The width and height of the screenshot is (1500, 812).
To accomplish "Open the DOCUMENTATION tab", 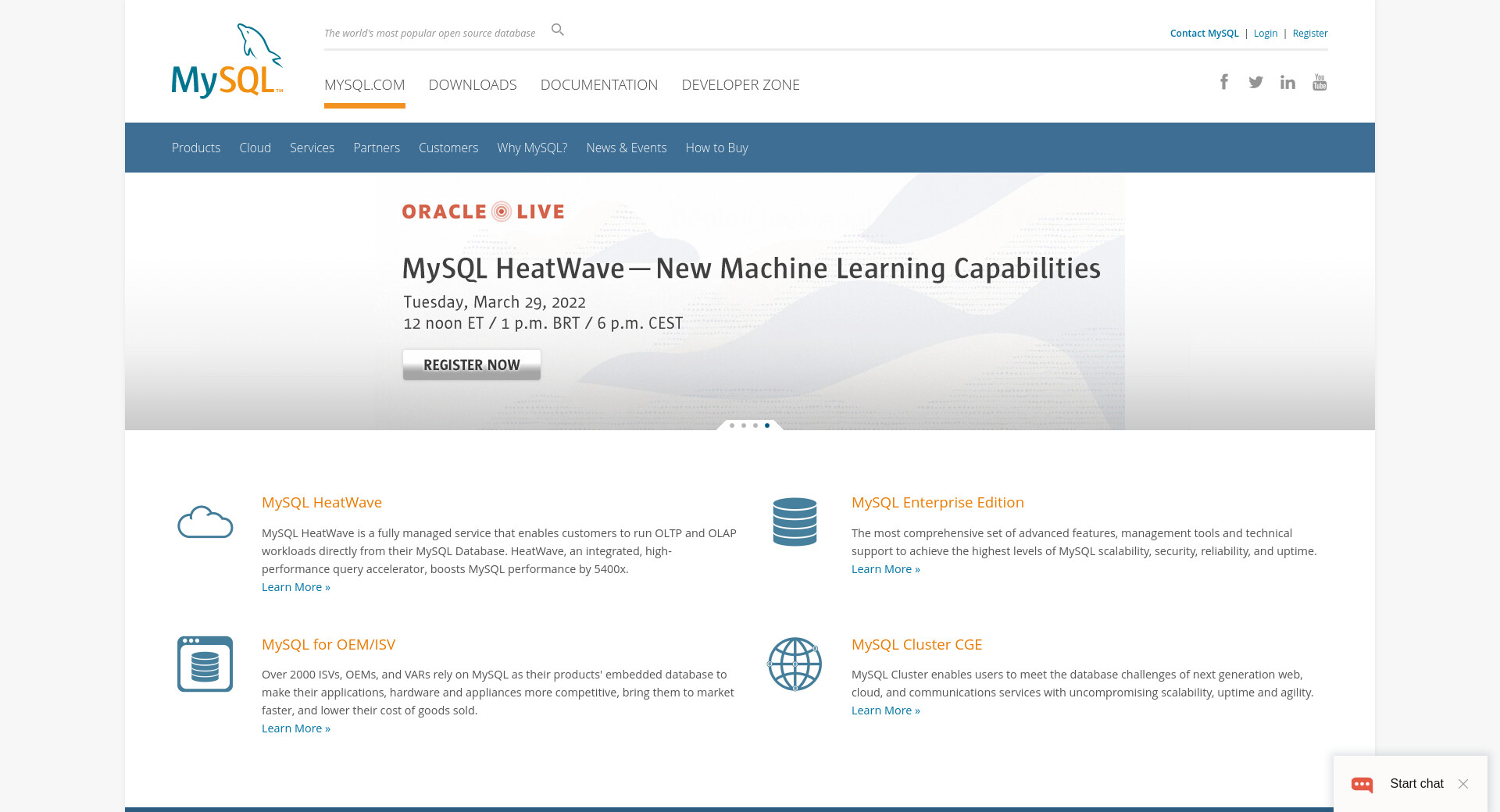I will pos(598,85).
